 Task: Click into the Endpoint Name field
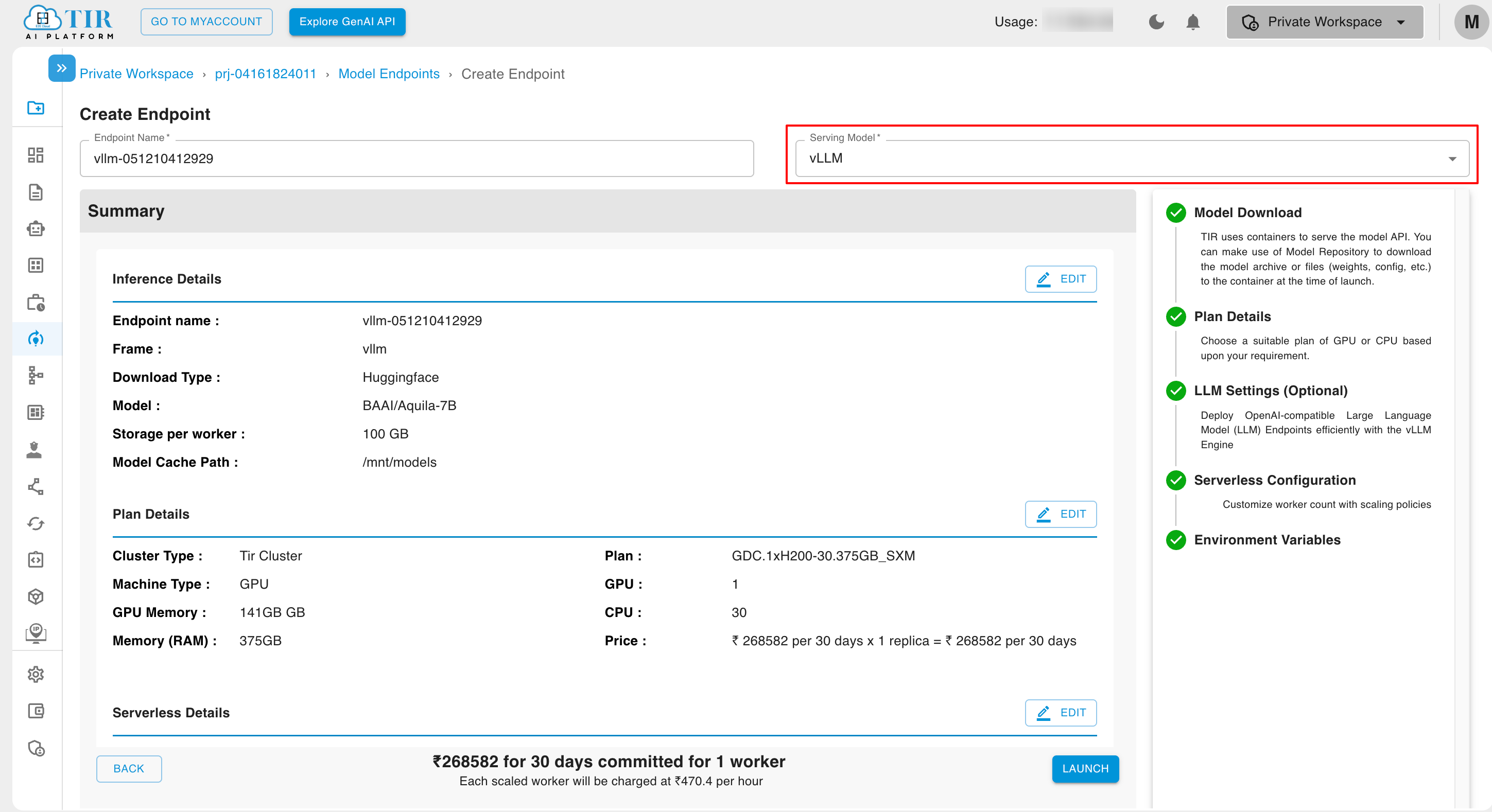(417, 158)
